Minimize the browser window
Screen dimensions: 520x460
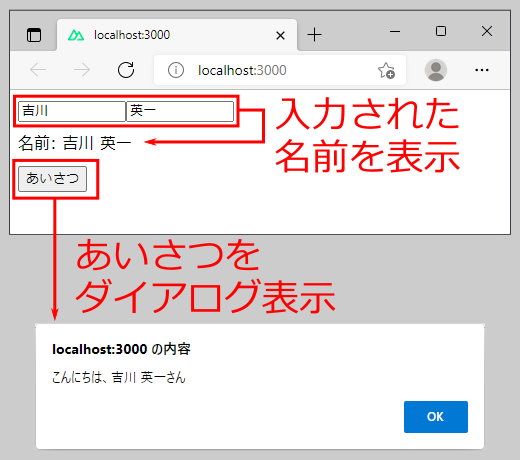[395, 32]
